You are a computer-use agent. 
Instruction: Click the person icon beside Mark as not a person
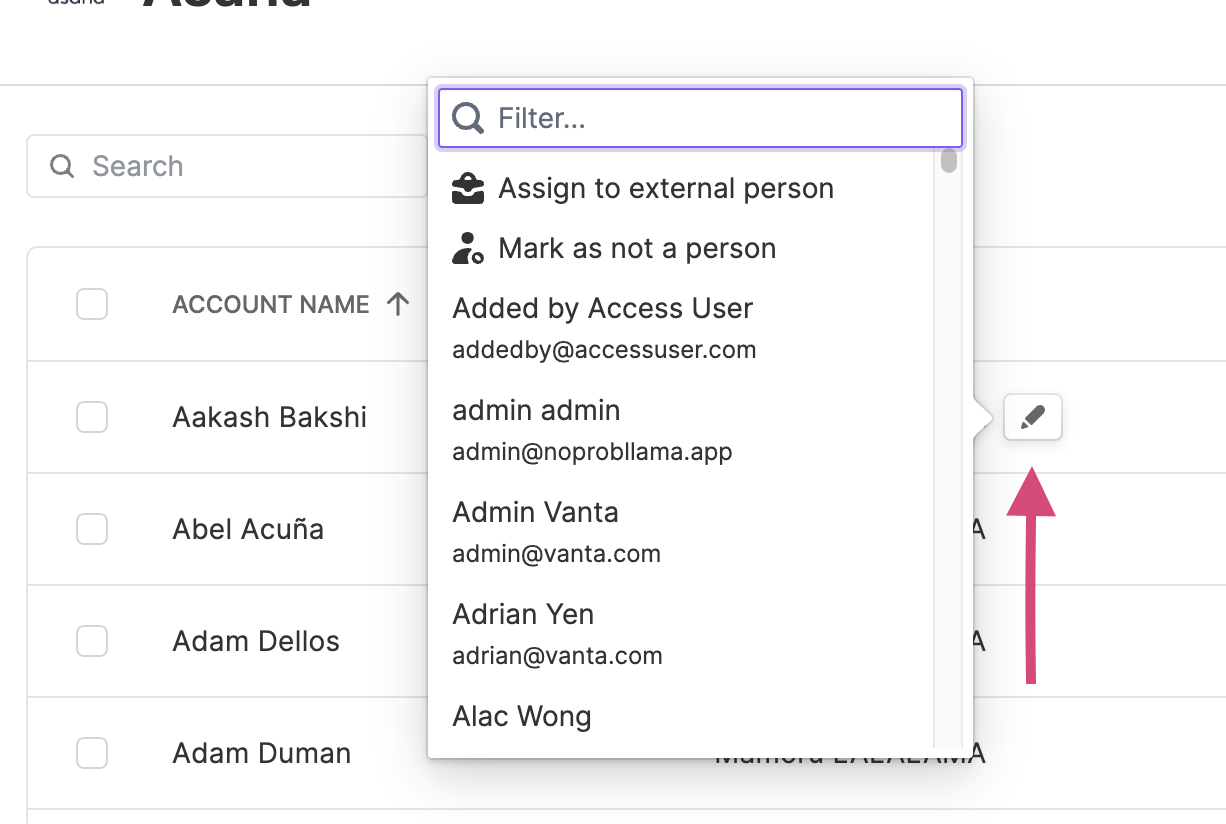tap(468, 248)
